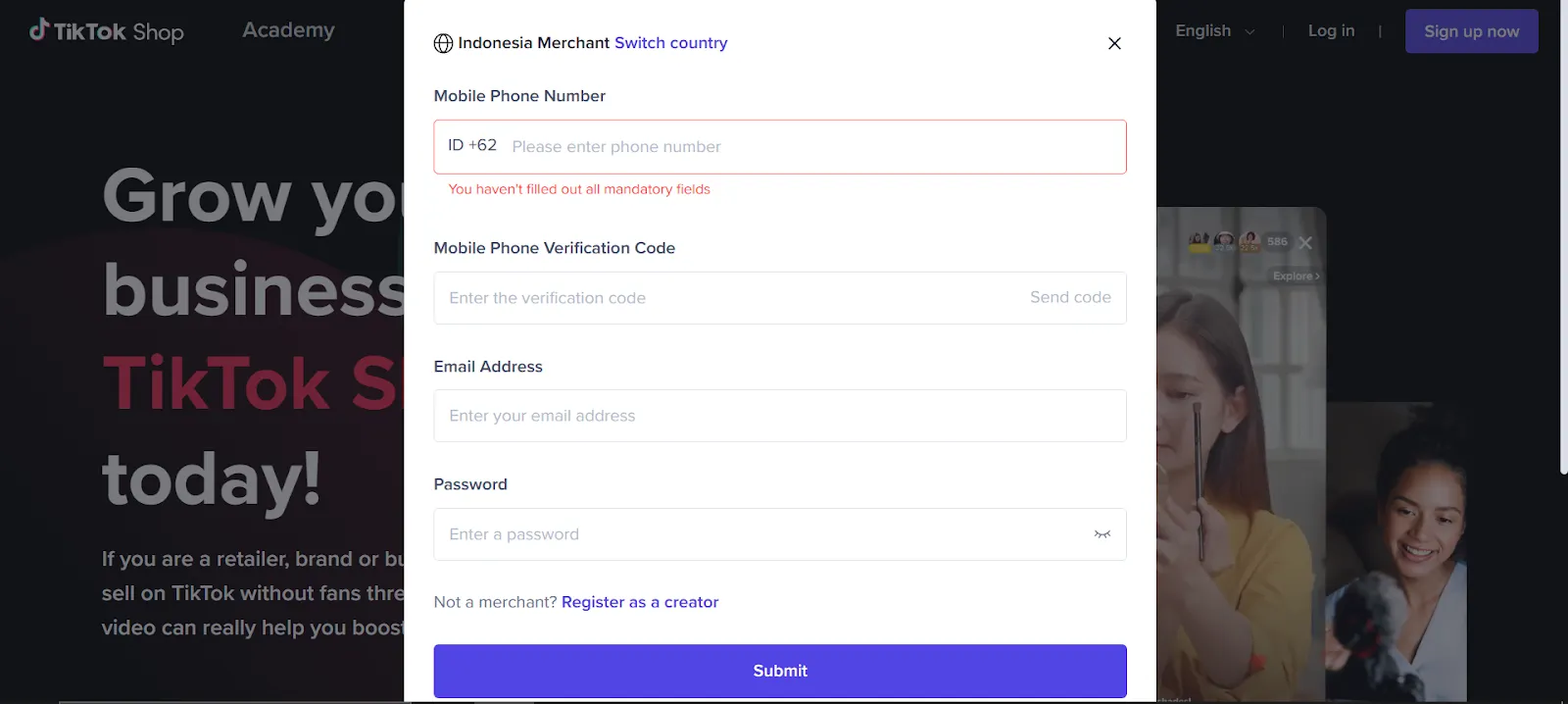Close the live video preview overlay

point(1305,243)
